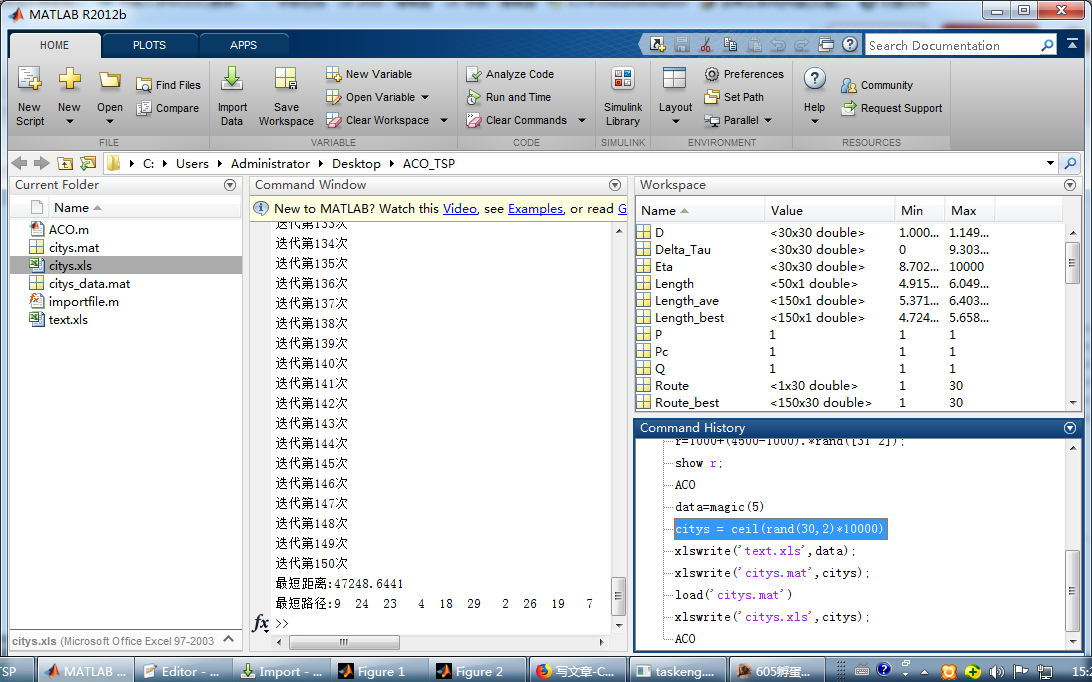The height and width of the screenshot is (682, 1092).
Task: Open the Layout dropdown
Action: [675, 122]
